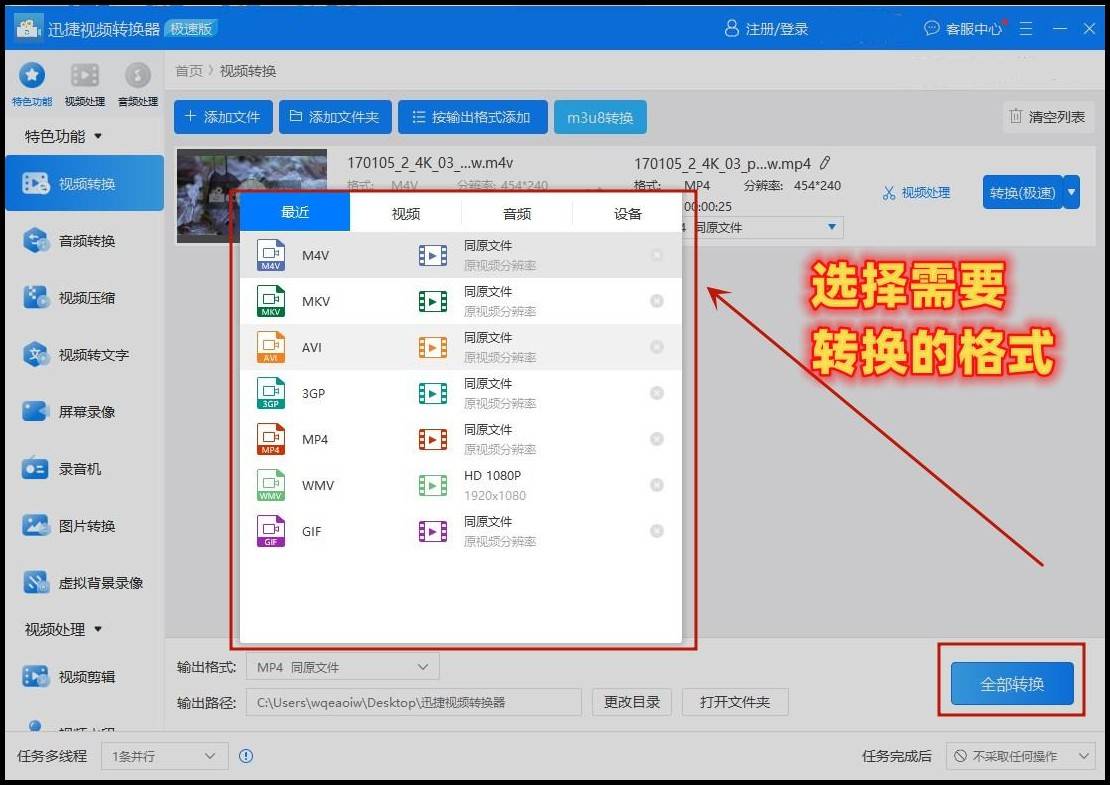1110x785 pixels.
Task: Select 同原文件 preset in MKV row
Action: coord(478,301)
